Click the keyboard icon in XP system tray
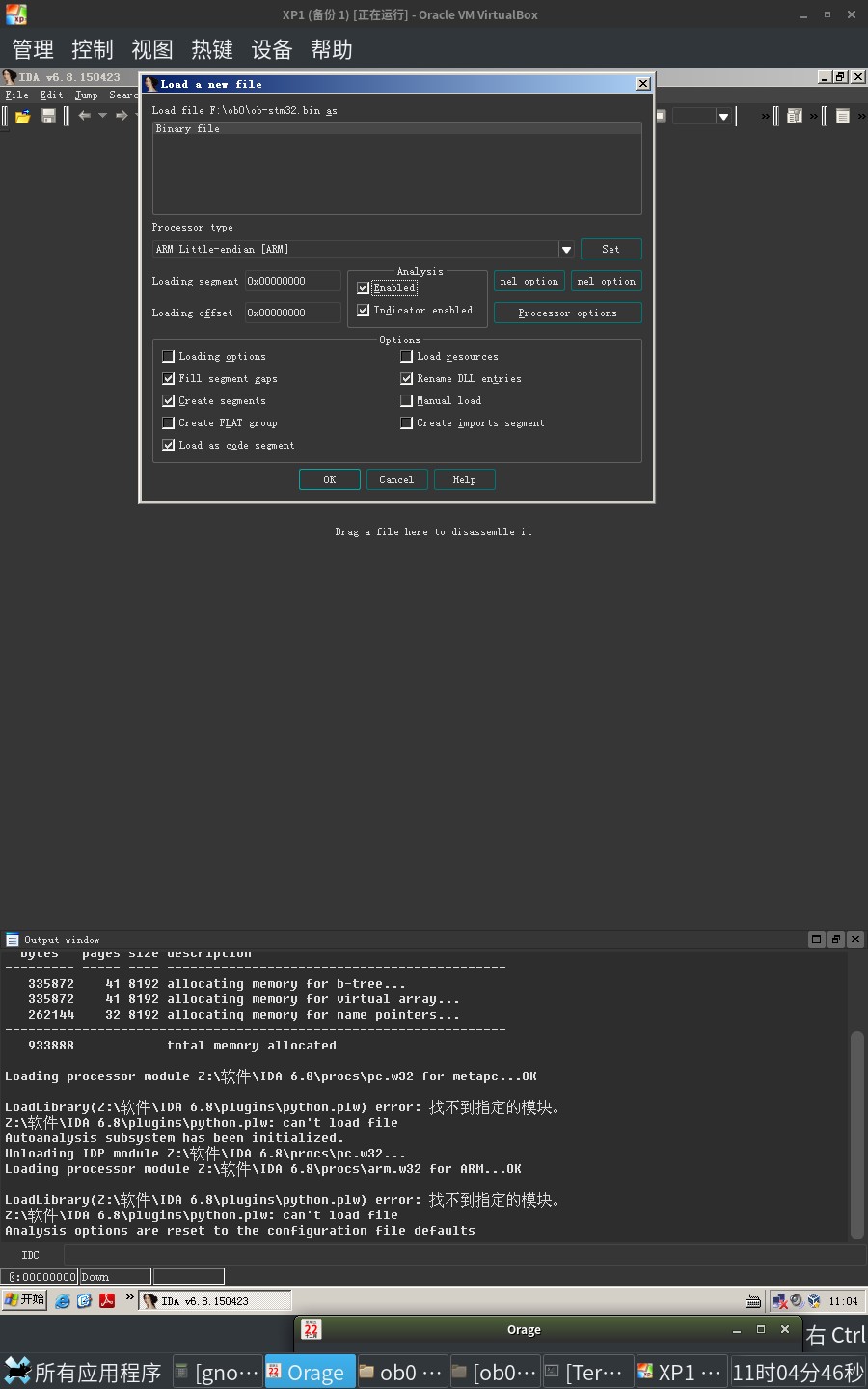The height and width of the screenshot is (1389, 868). [753, 1301]
